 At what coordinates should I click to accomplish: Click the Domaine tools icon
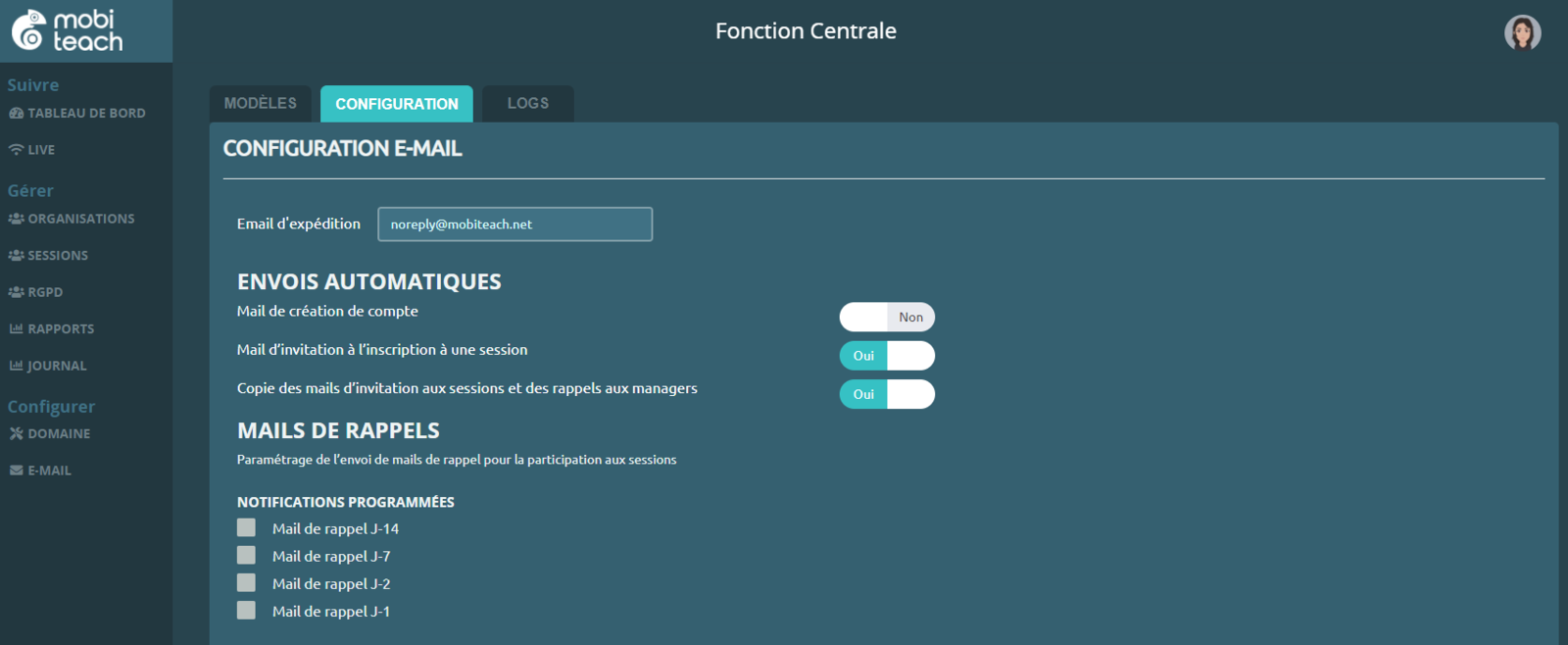coord(16,433)
